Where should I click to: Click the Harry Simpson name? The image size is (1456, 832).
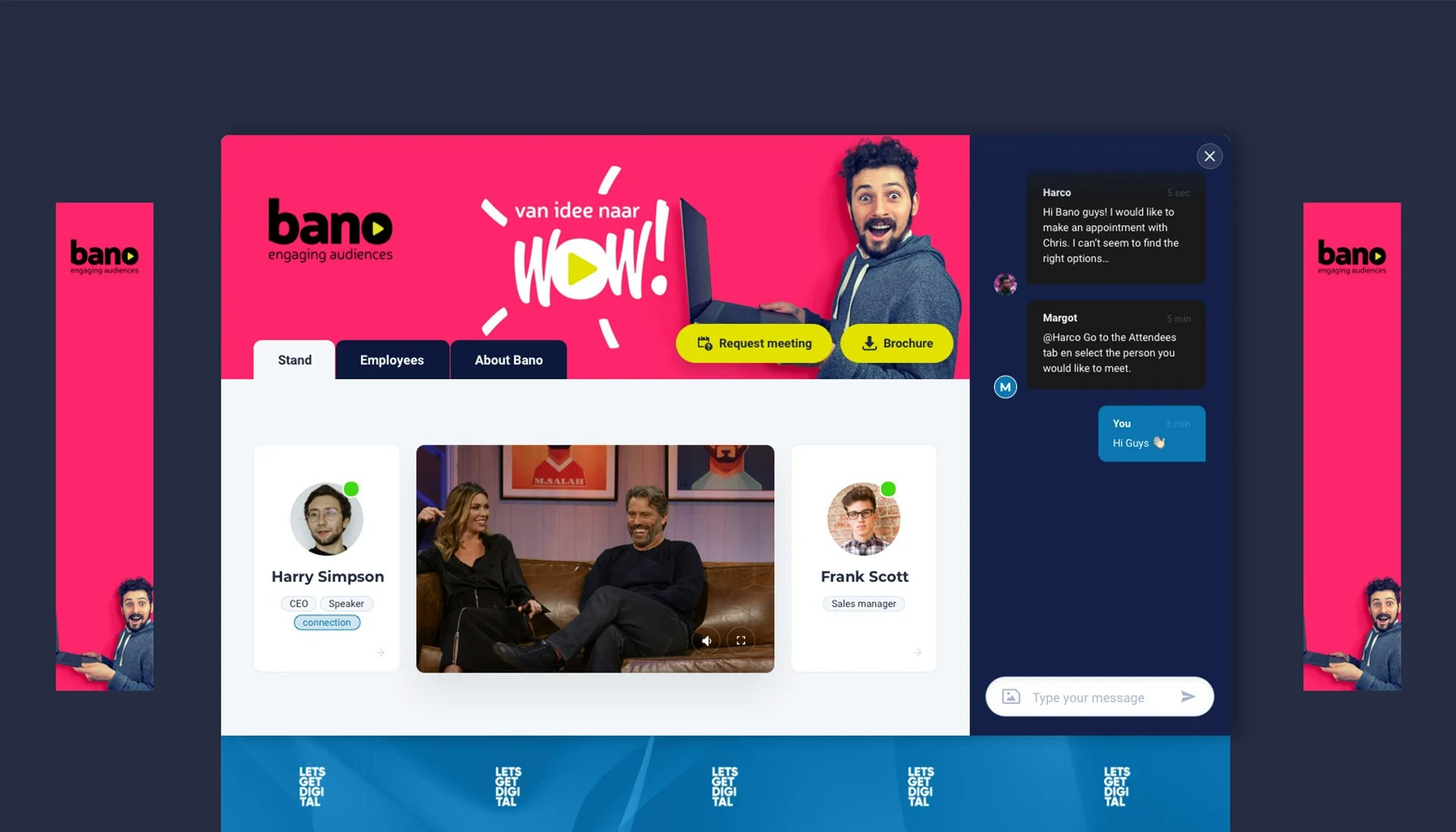coord(328,576)
